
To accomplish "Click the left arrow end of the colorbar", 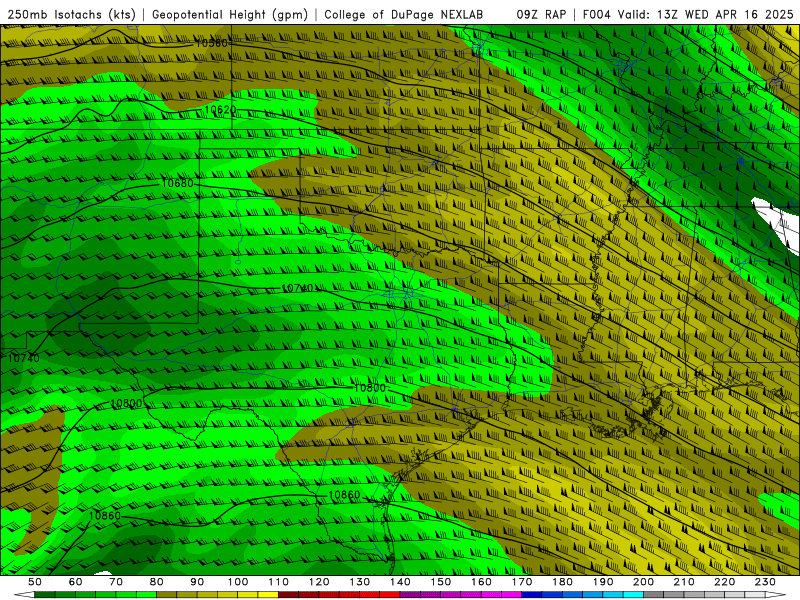I will coord(24,595).
